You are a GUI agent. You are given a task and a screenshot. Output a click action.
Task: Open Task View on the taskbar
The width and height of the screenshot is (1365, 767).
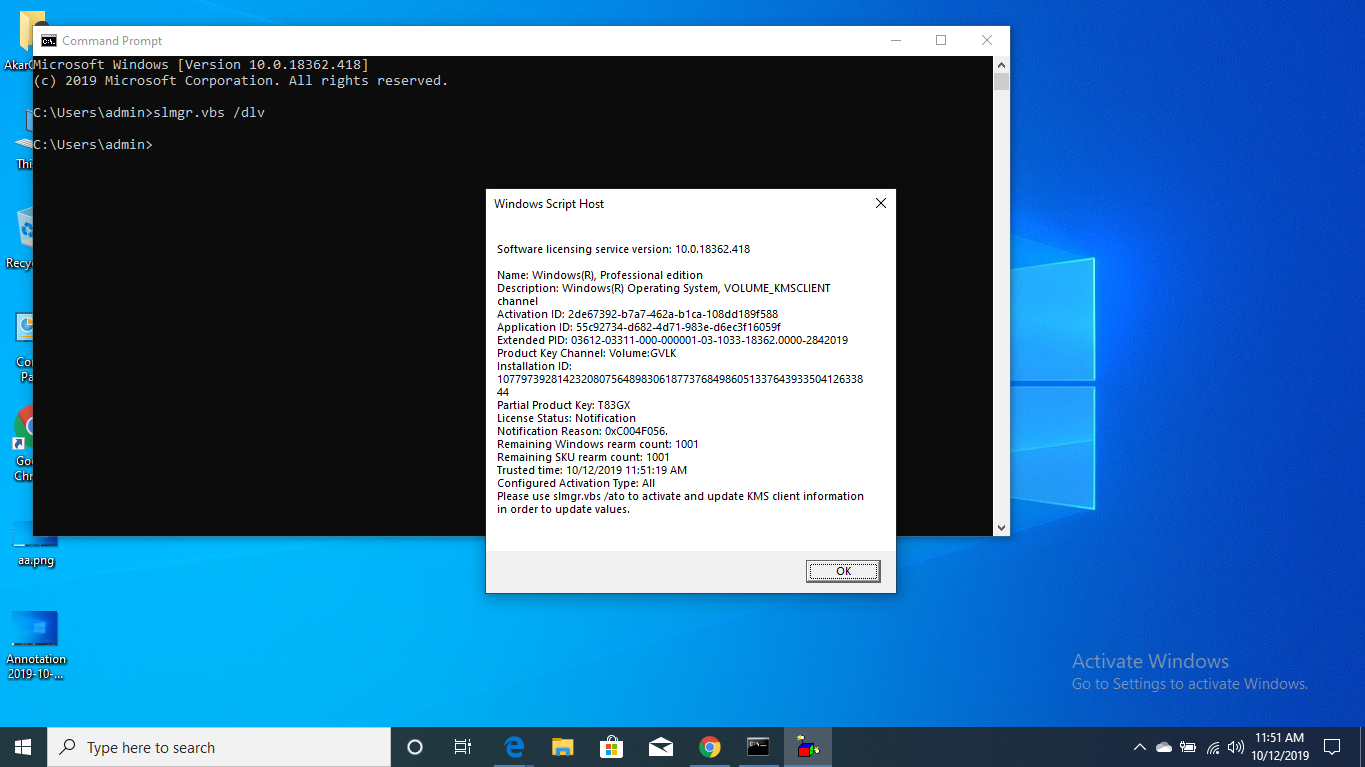pos(462,747)
